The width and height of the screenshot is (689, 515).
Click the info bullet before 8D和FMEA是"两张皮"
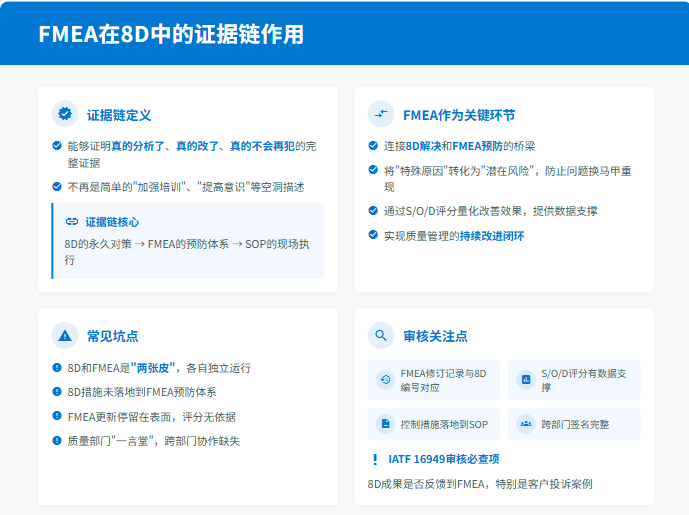coord(57,368)
